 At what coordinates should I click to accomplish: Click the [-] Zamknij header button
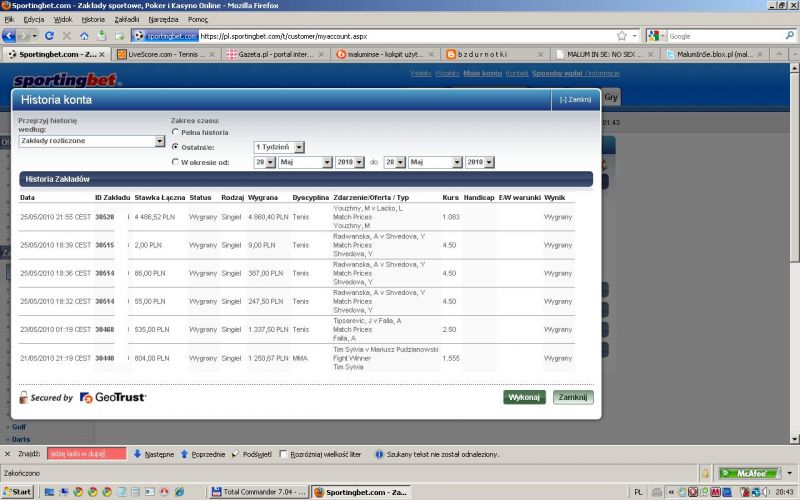click(x=575, y=99)
